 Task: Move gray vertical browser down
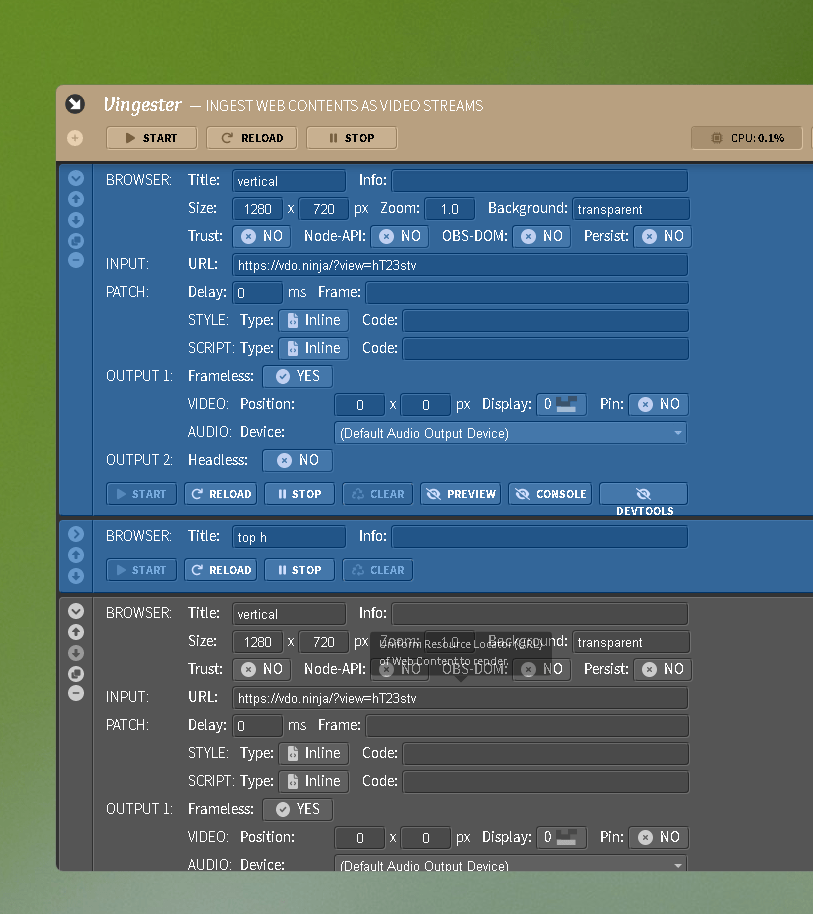coord(76,653)
